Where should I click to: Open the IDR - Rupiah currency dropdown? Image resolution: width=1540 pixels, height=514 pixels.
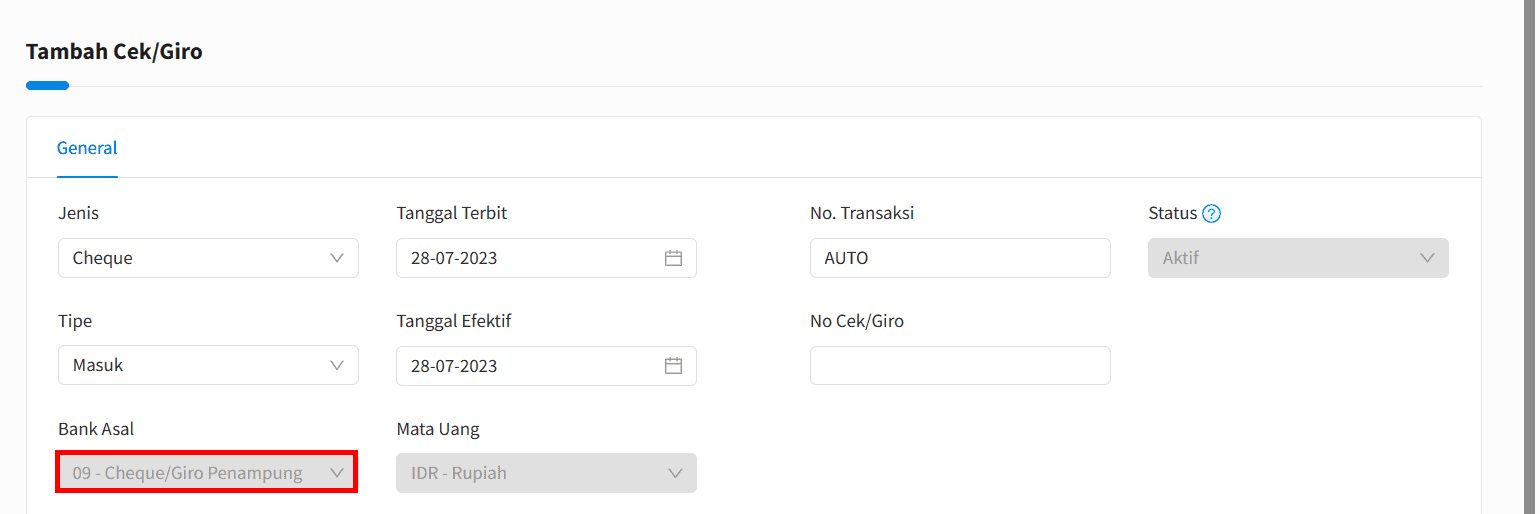point(546,473)
